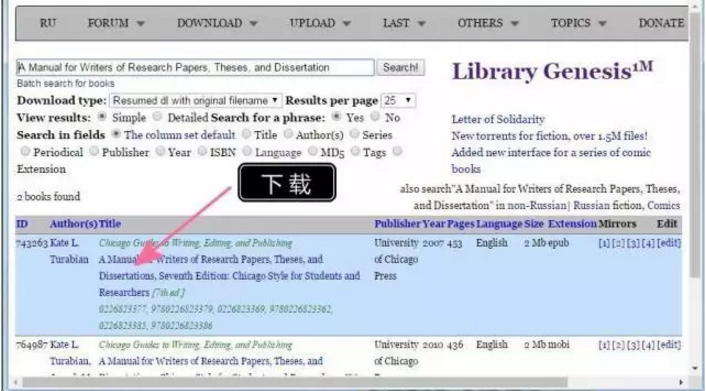Viewport: 706px width, 391px height.
Task: Open the Download type dropdown
Action: tap(196, 100)
